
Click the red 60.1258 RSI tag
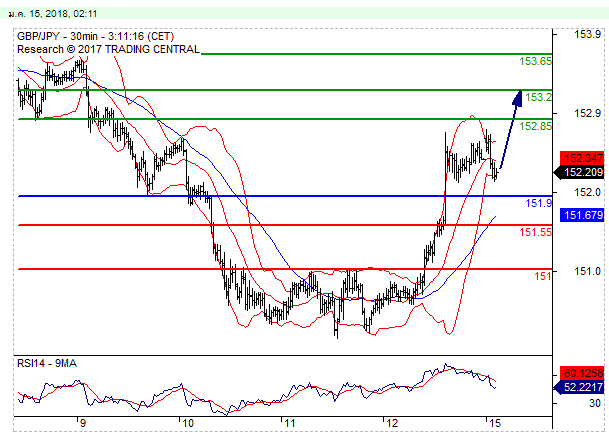pos(582,373)
